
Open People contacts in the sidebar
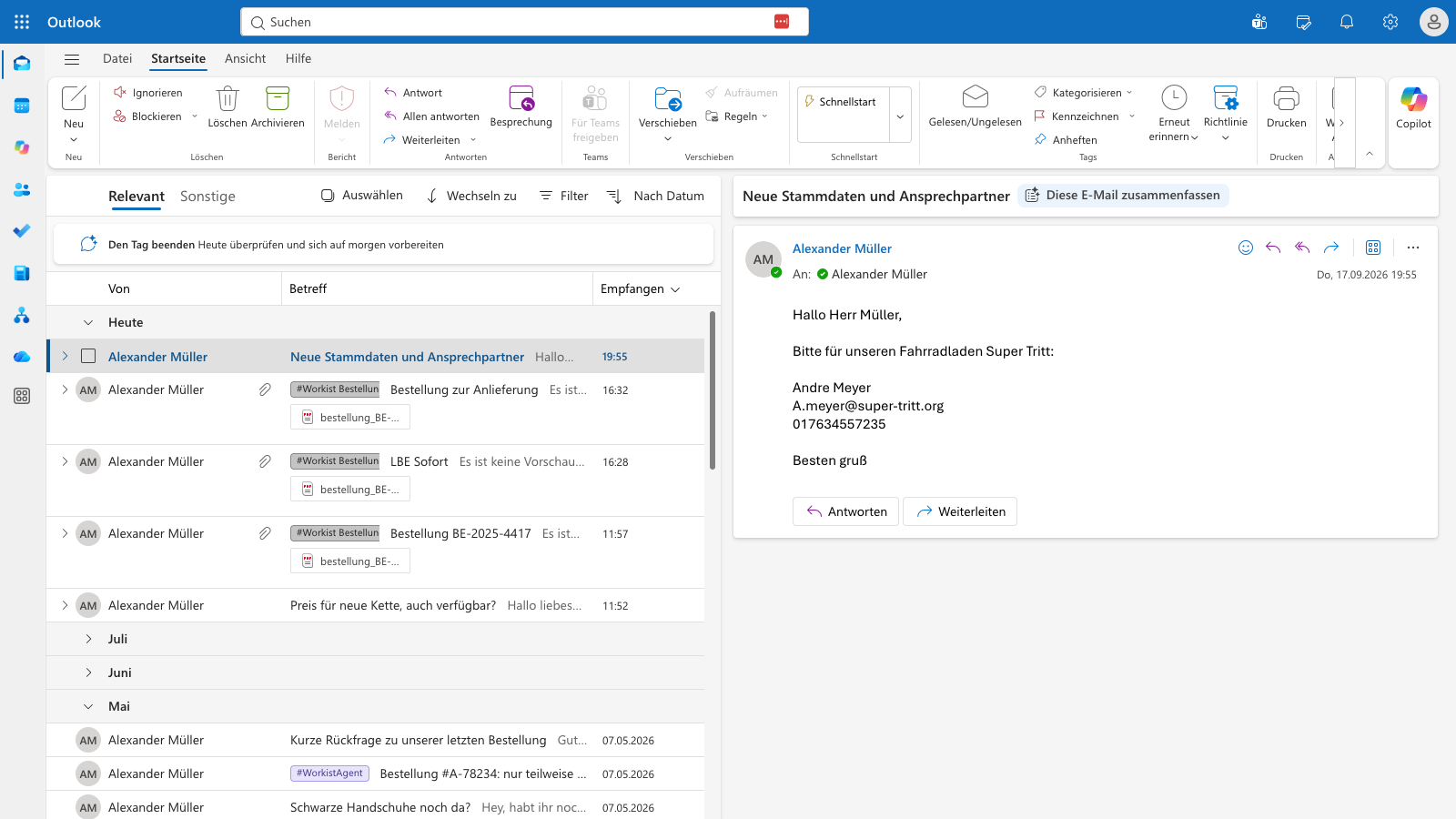click(x=22, y=189)
